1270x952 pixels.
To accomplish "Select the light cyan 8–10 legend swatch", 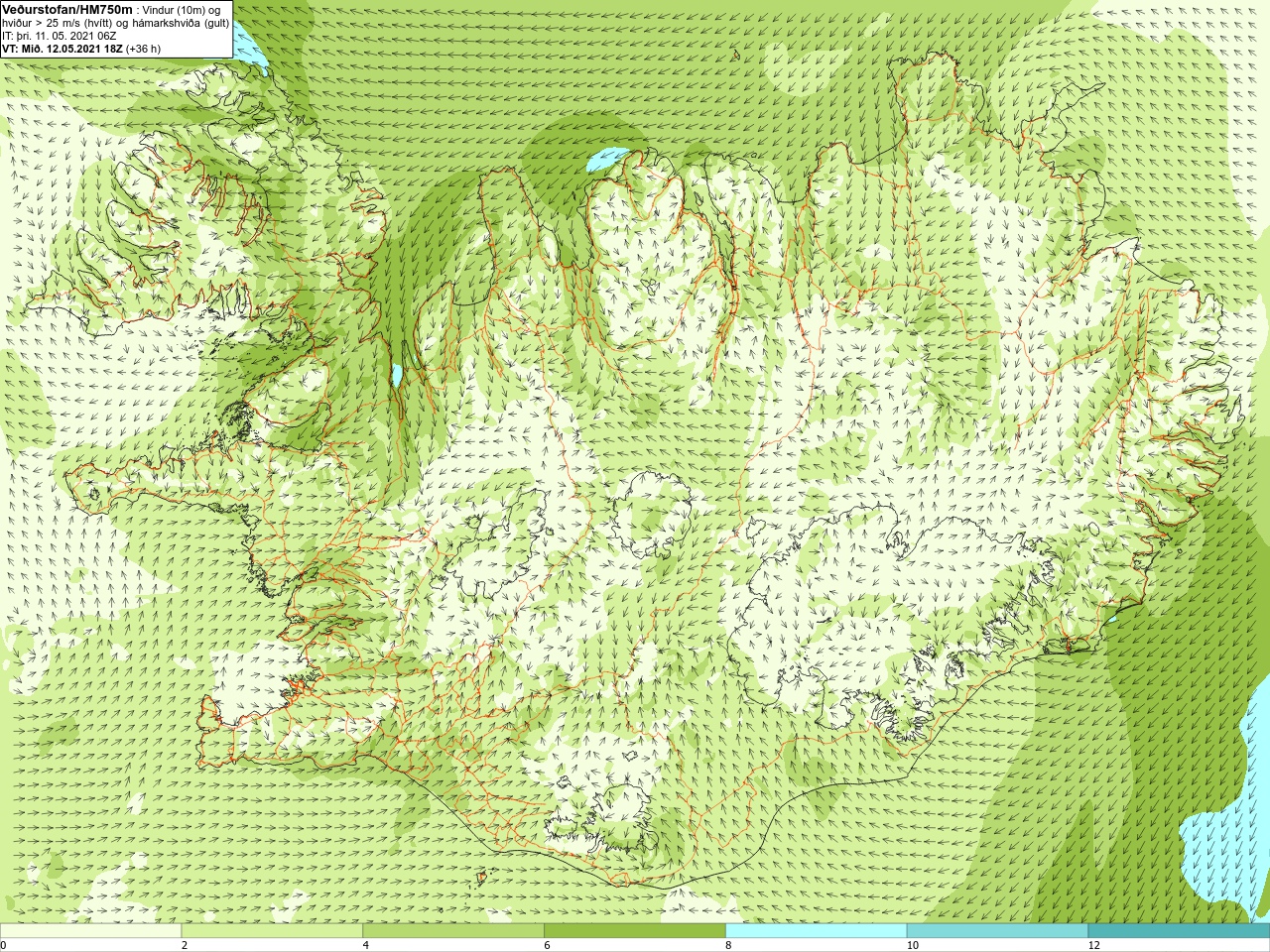I will pyautogui.click(x=817, y=931).
